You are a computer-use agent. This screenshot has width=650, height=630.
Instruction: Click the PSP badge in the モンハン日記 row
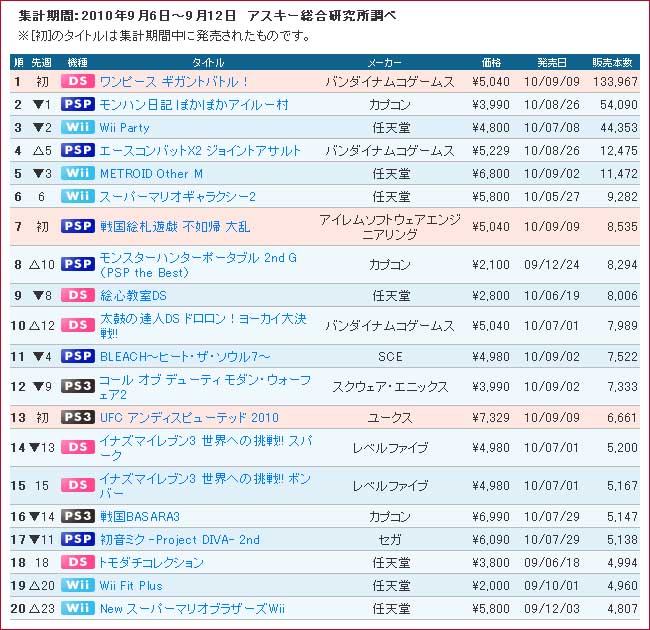[x=78, y=104]
